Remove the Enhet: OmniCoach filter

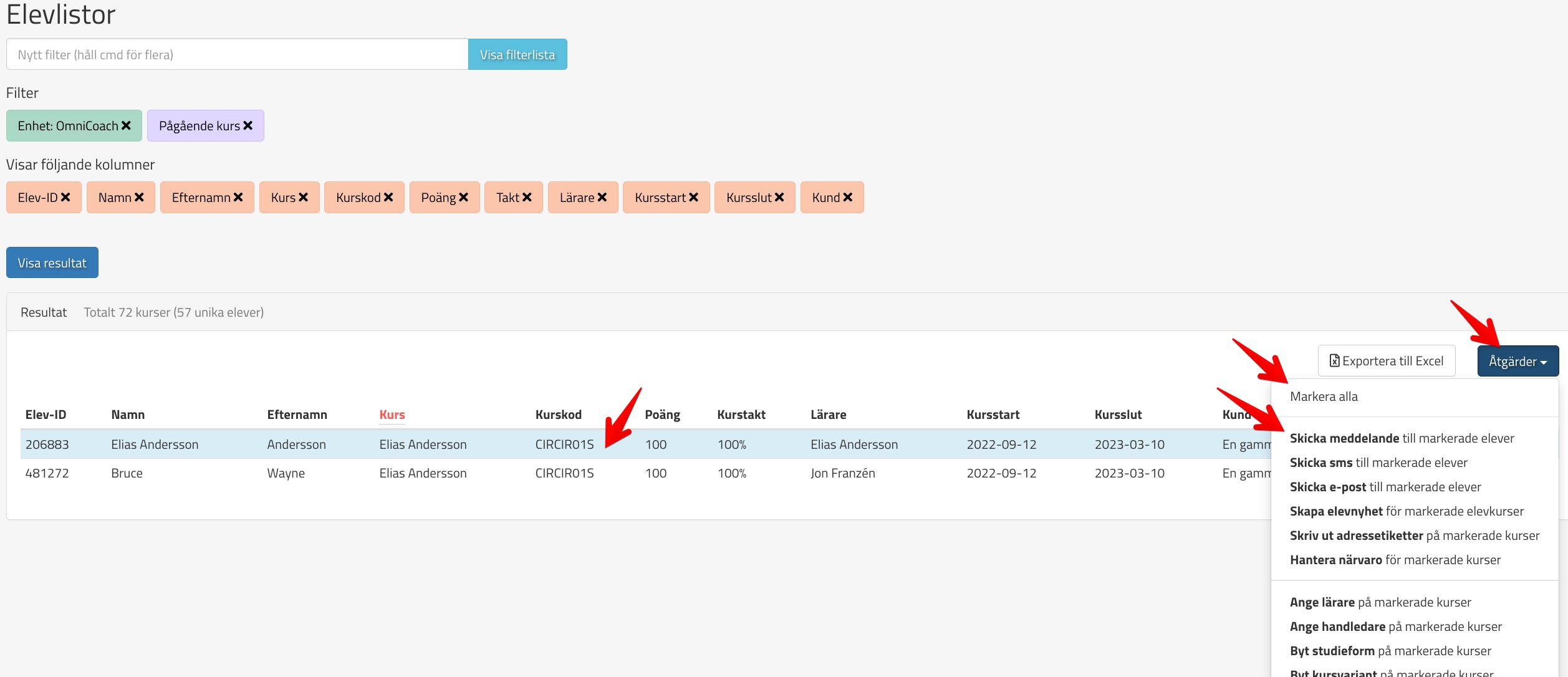pos(126,126)
